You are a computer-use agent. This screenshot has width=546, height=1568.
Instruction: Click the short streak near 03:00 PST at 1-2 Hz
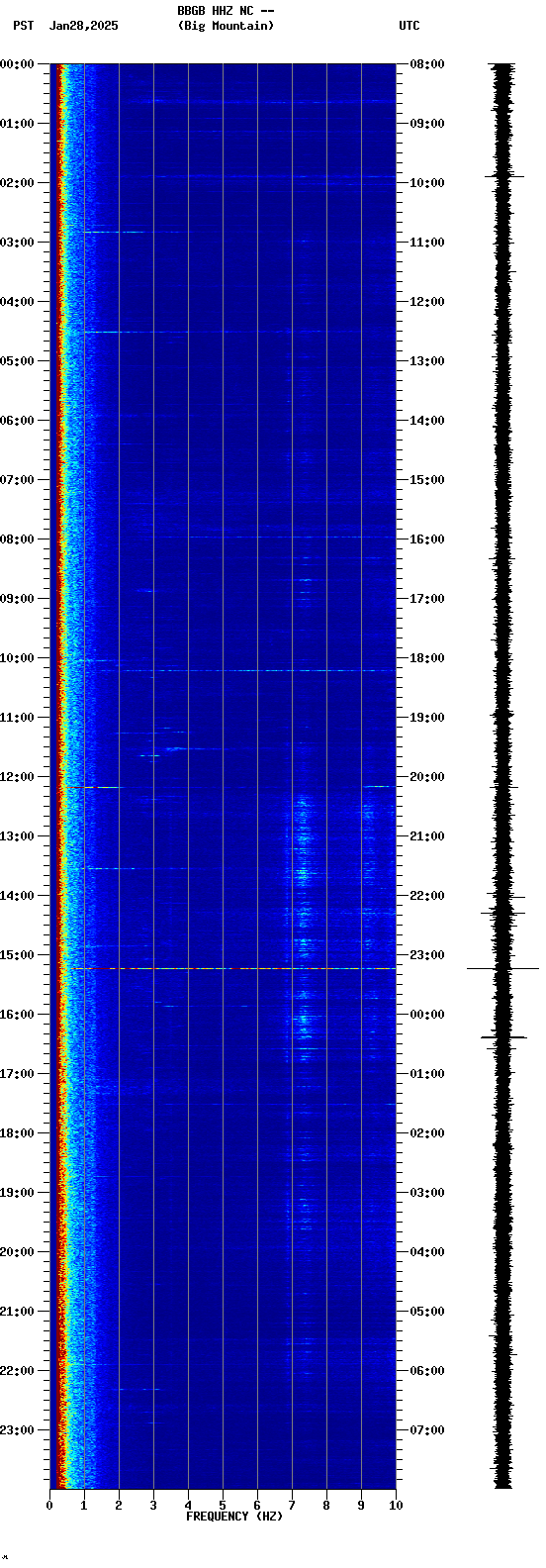[x=114, y=232]
